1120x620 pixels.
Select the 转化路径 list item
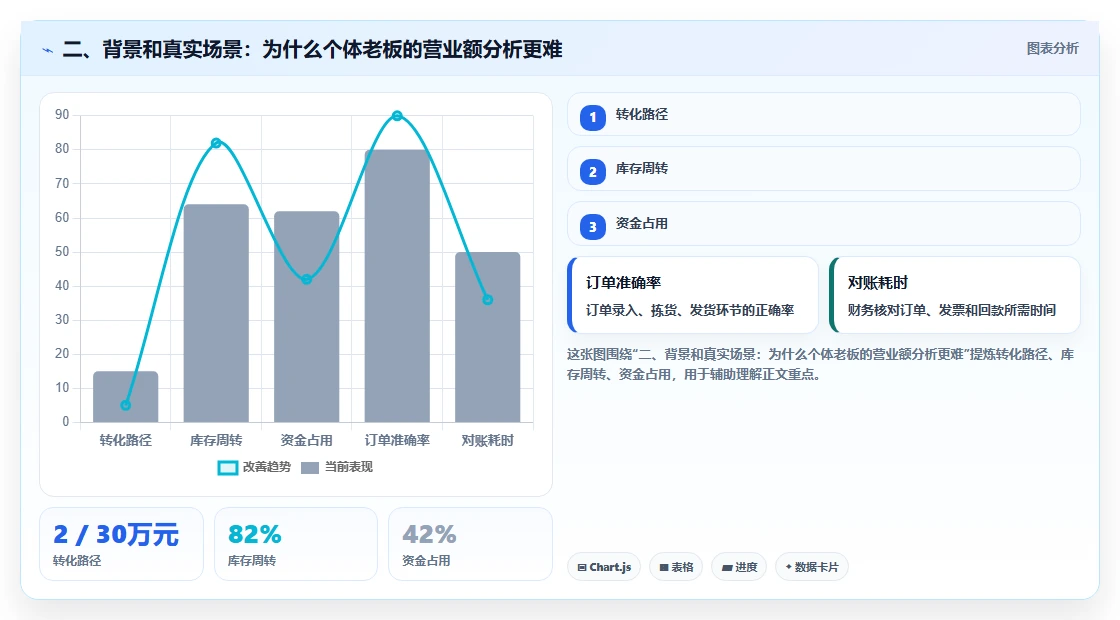[824, 114]
